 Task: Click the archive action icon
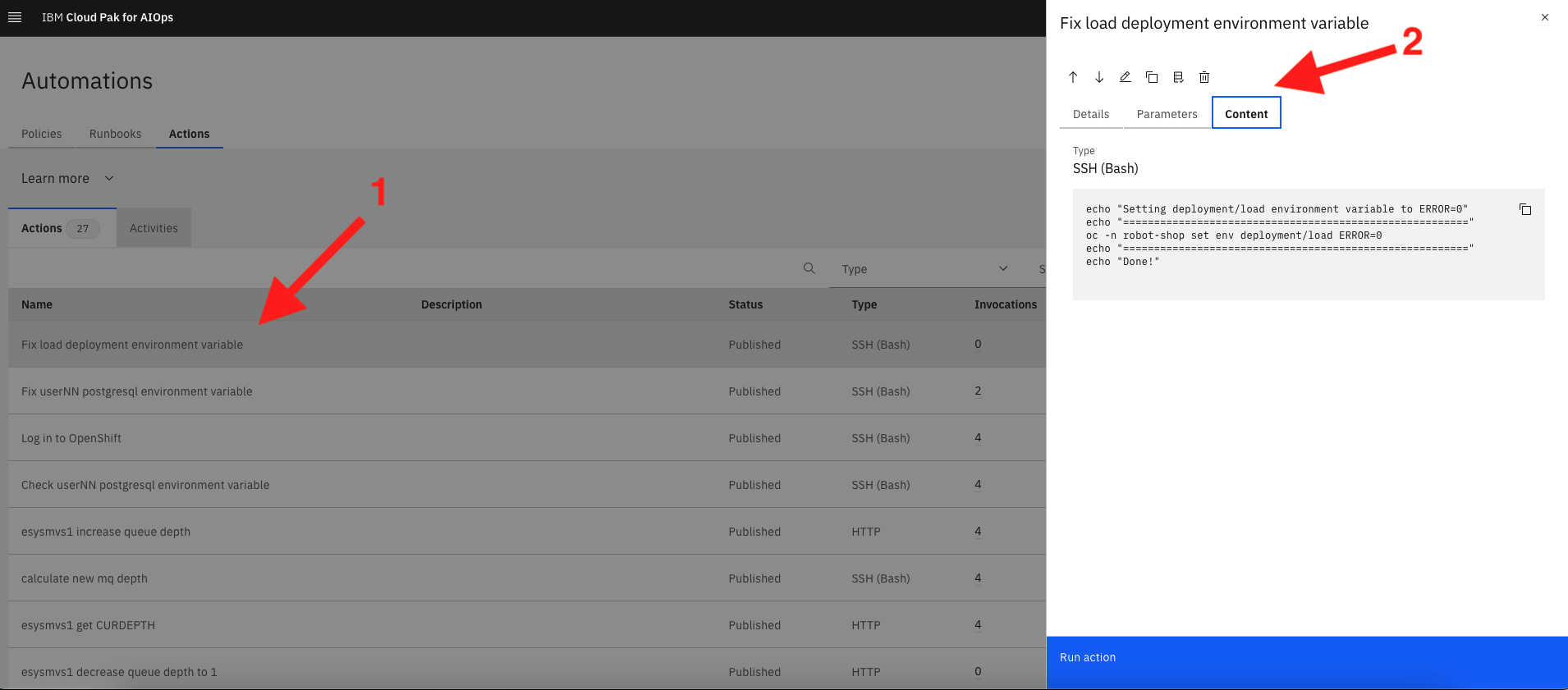tap(1178, 77)
